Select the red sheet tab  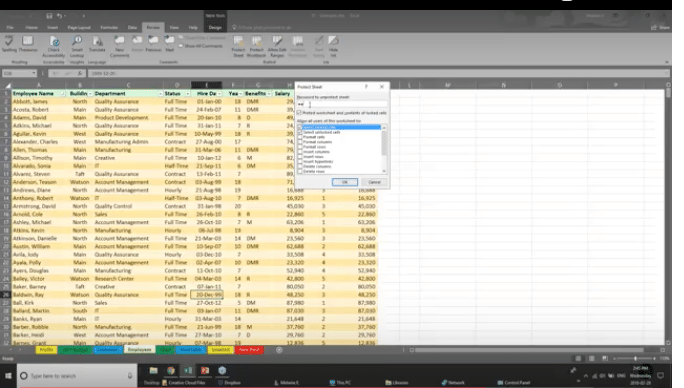click(x=249, y=350)
